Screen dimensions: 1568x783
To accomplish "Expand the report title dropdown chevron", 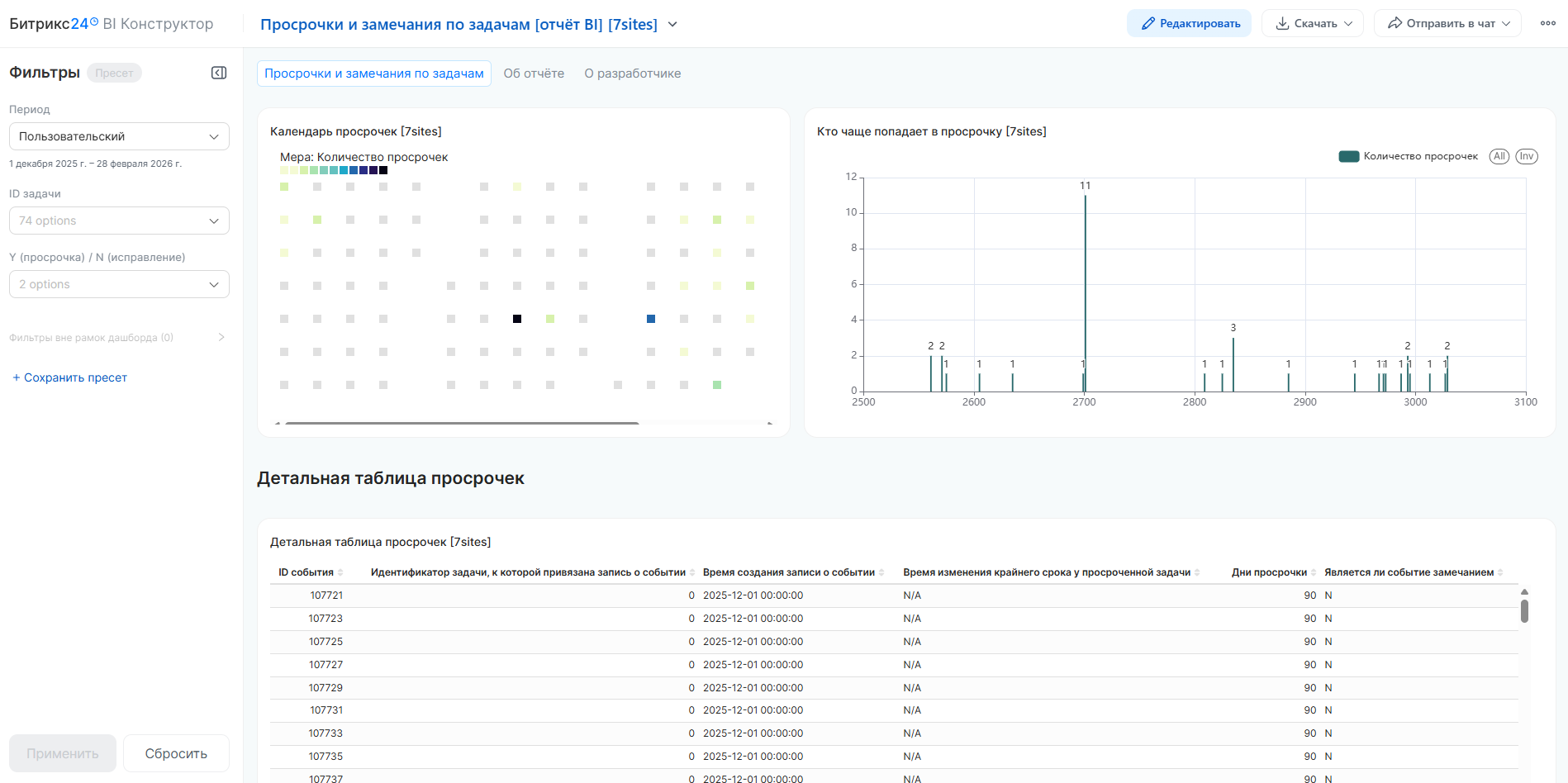I will click(x=672, y=25).
